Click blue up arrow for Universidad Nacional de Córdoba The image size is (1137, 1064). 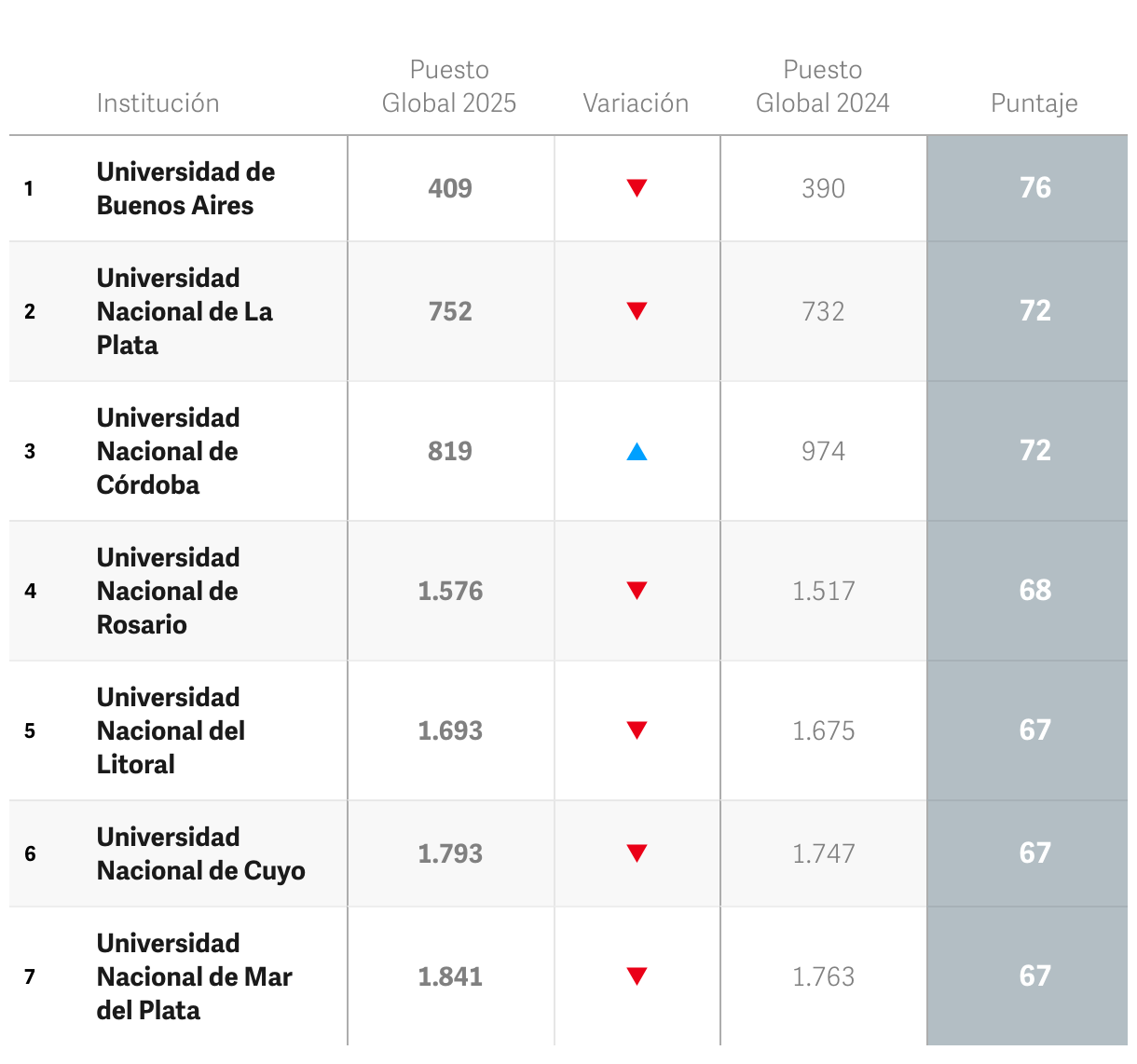tap(637, 452)
